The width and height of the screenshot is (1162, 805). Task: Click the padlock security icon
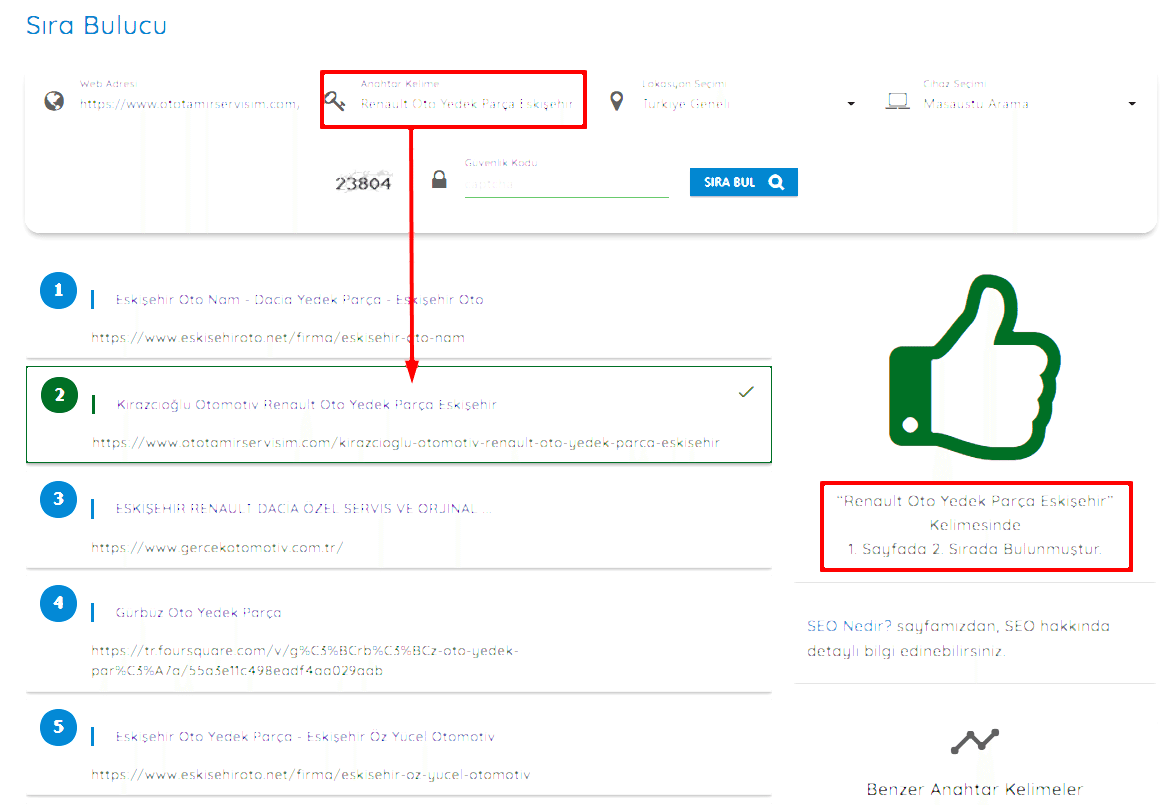tap(438, 181)
